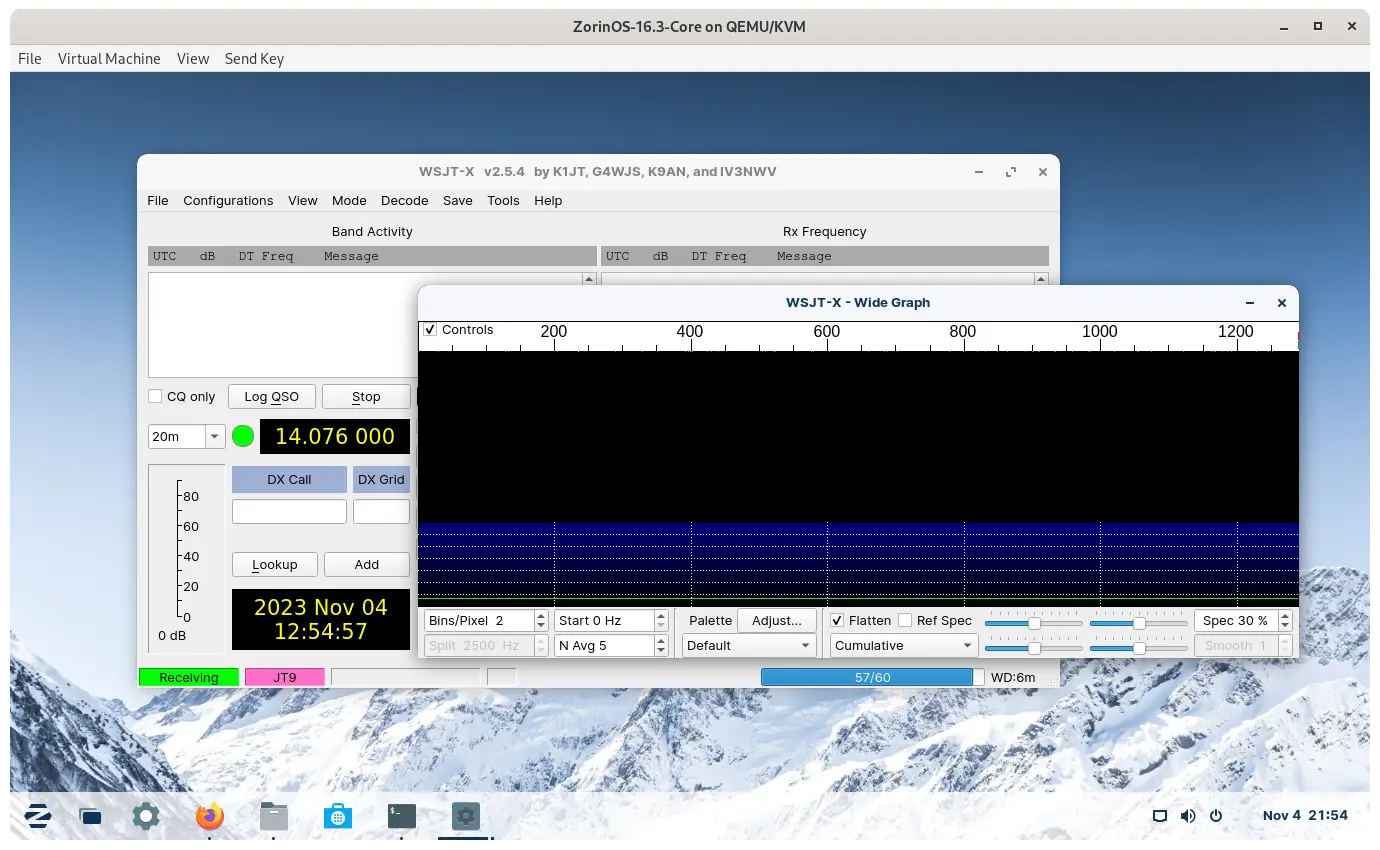The height and width of the screenshot is (850, 1380).
Task: Maximize the WSJT-X main window
Action: [1011, 172]
